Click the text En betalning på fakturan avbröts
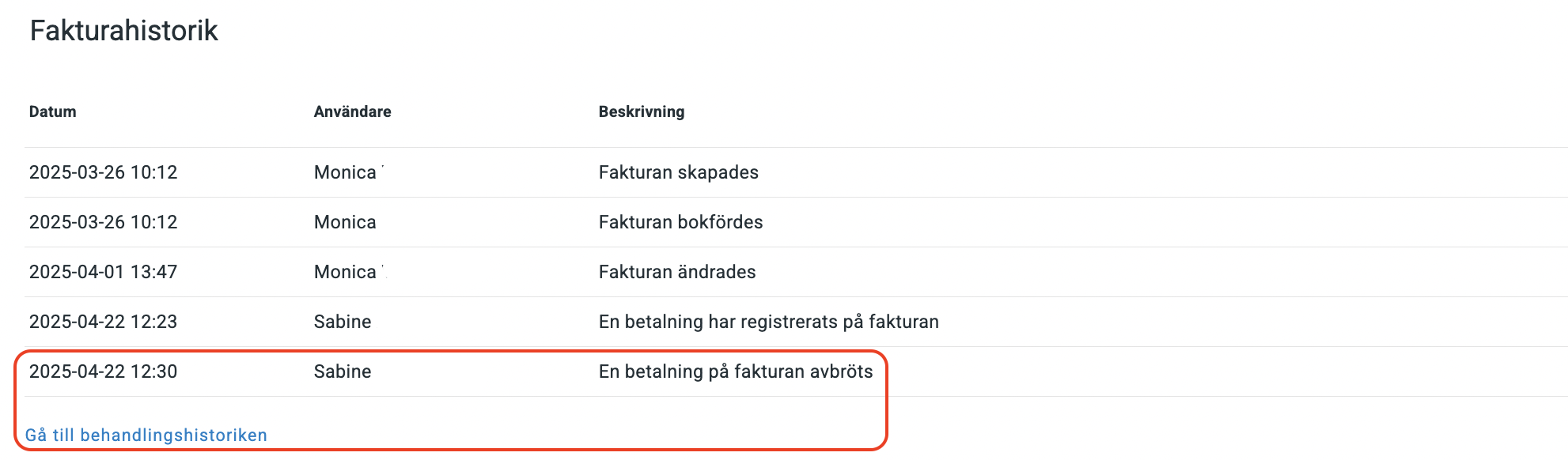Screen dimensions: 1568x460 [735, 371]
